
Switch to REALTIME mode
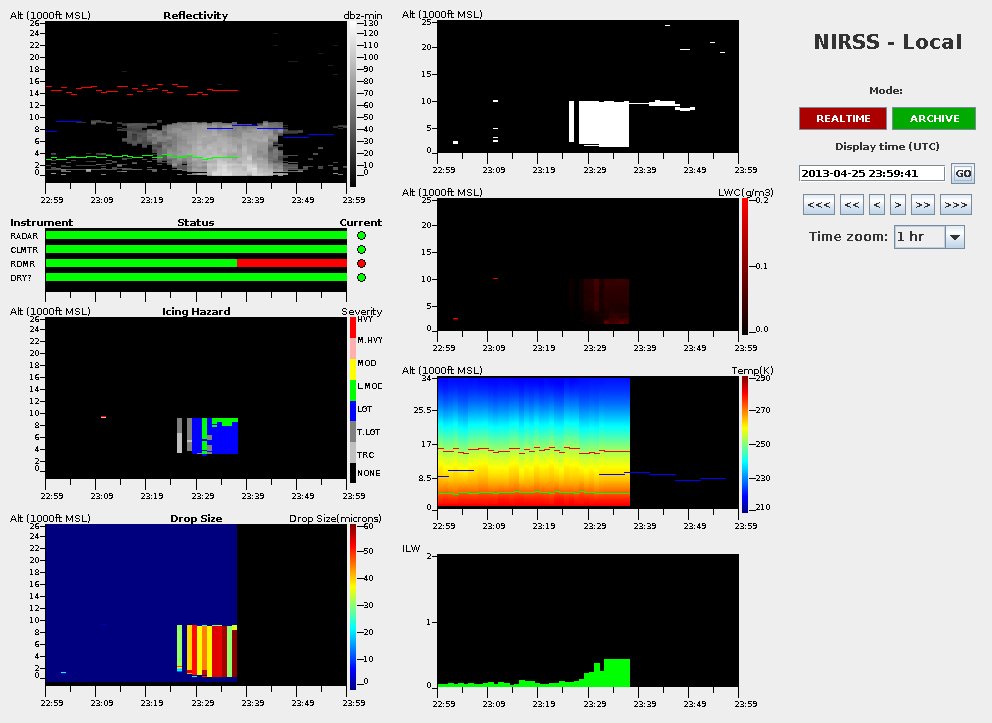(x=842, y=119)
